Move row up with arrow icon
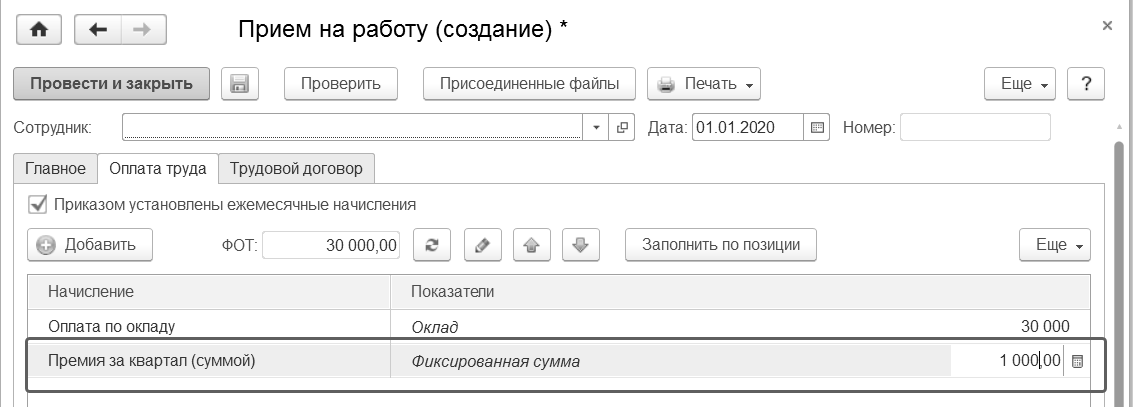Image resolution: width=1133 pixels, height=407 pixels. [532, 244]
